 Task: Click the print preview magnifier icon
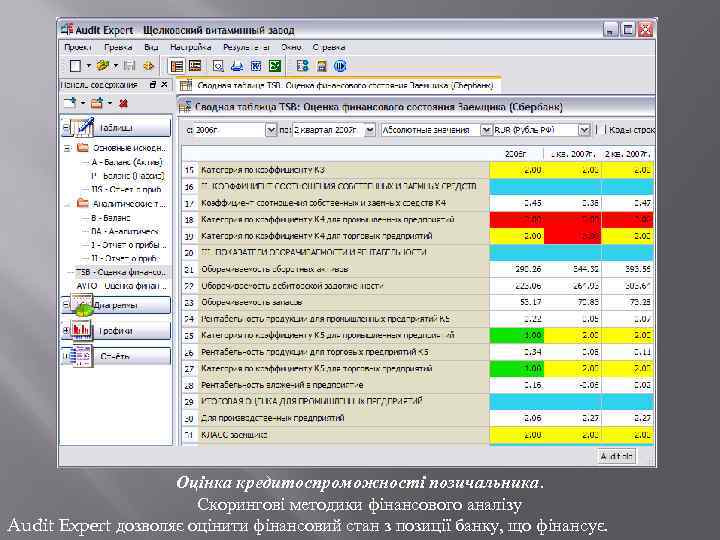tap(218, 66)
